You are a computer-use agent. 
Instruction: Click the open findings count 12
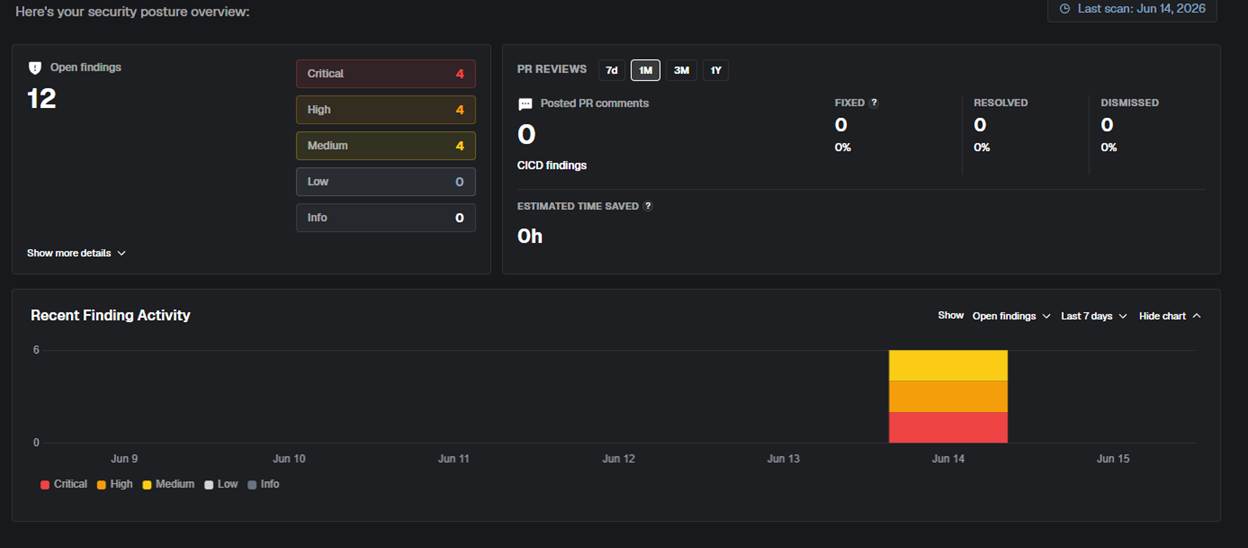coord(41,98)
